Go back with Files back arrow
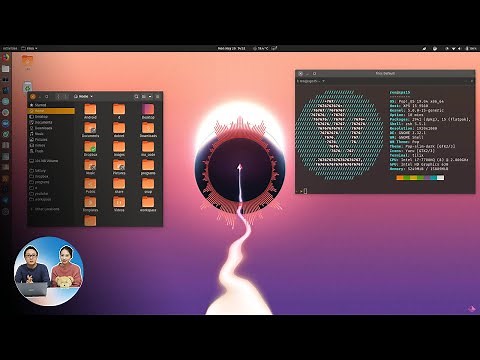Viewport: 480px width, 360px height. 58,96
